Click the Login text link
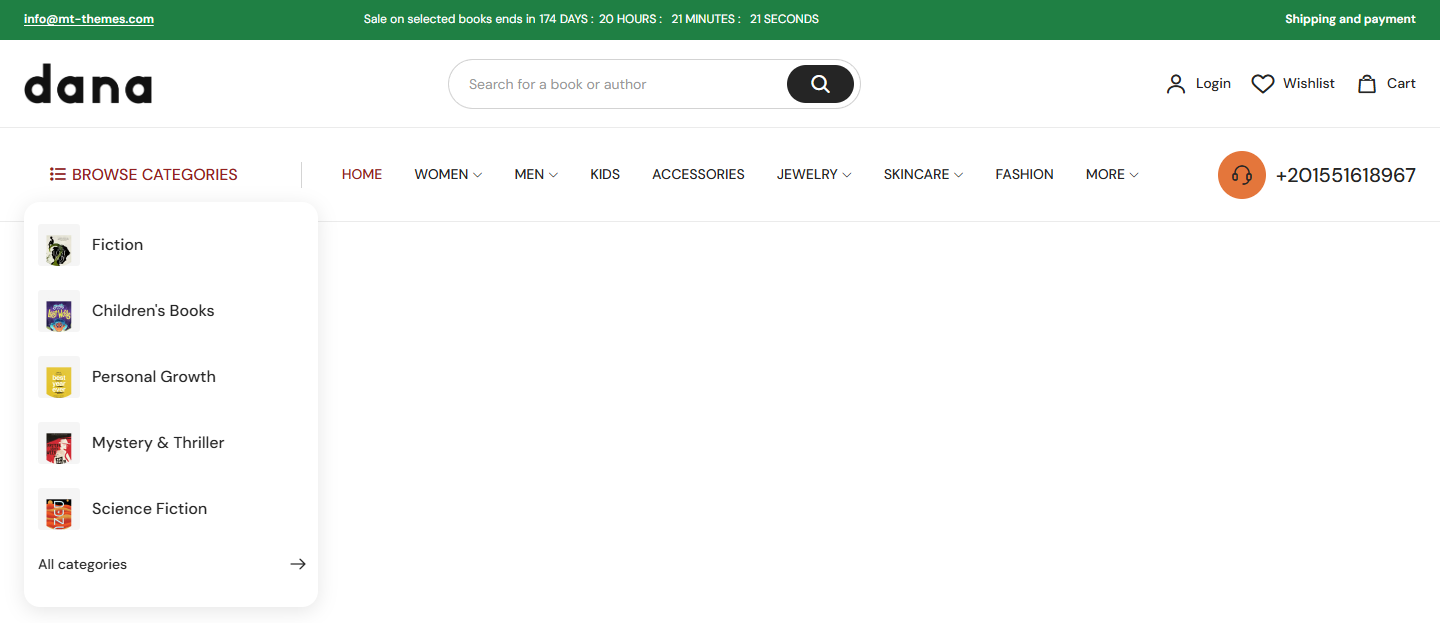The height and width of the screenshot is (623, 1440). click(1213, 84)
